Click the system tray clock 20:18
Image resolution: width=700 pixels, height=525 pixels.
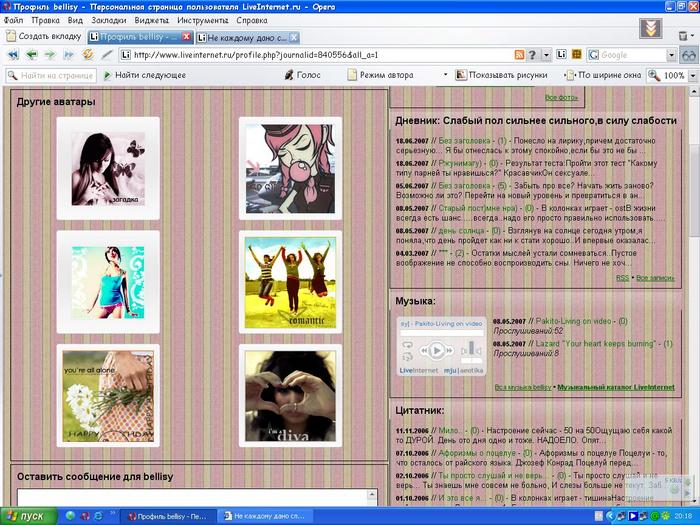683,516
